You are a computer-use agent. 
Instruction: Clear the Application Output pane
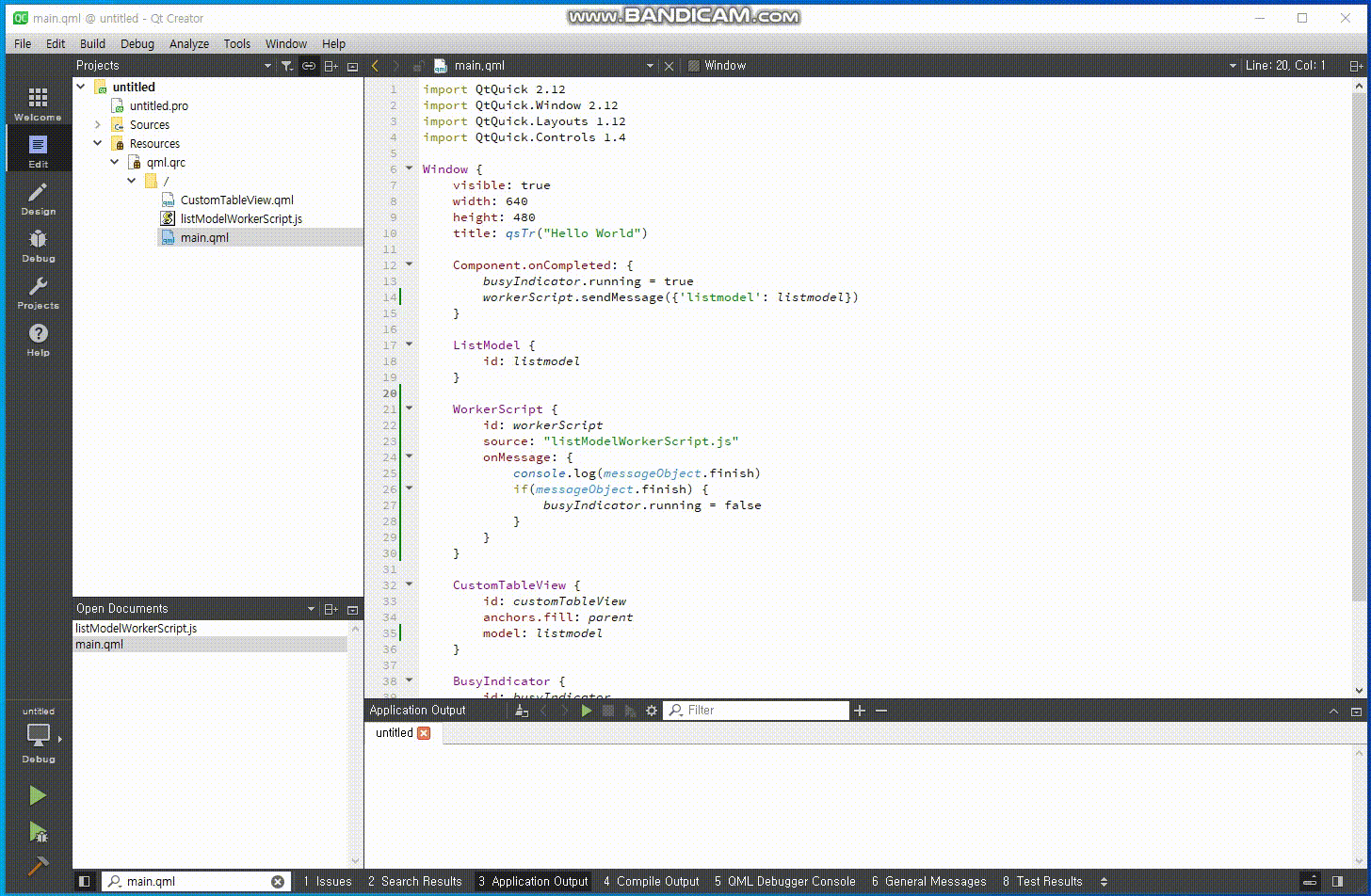pyautogui.click(x=522, y=711)
